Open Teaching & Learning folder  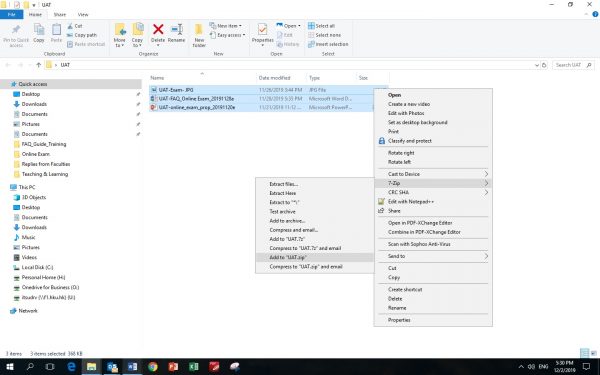click(45, 174)
